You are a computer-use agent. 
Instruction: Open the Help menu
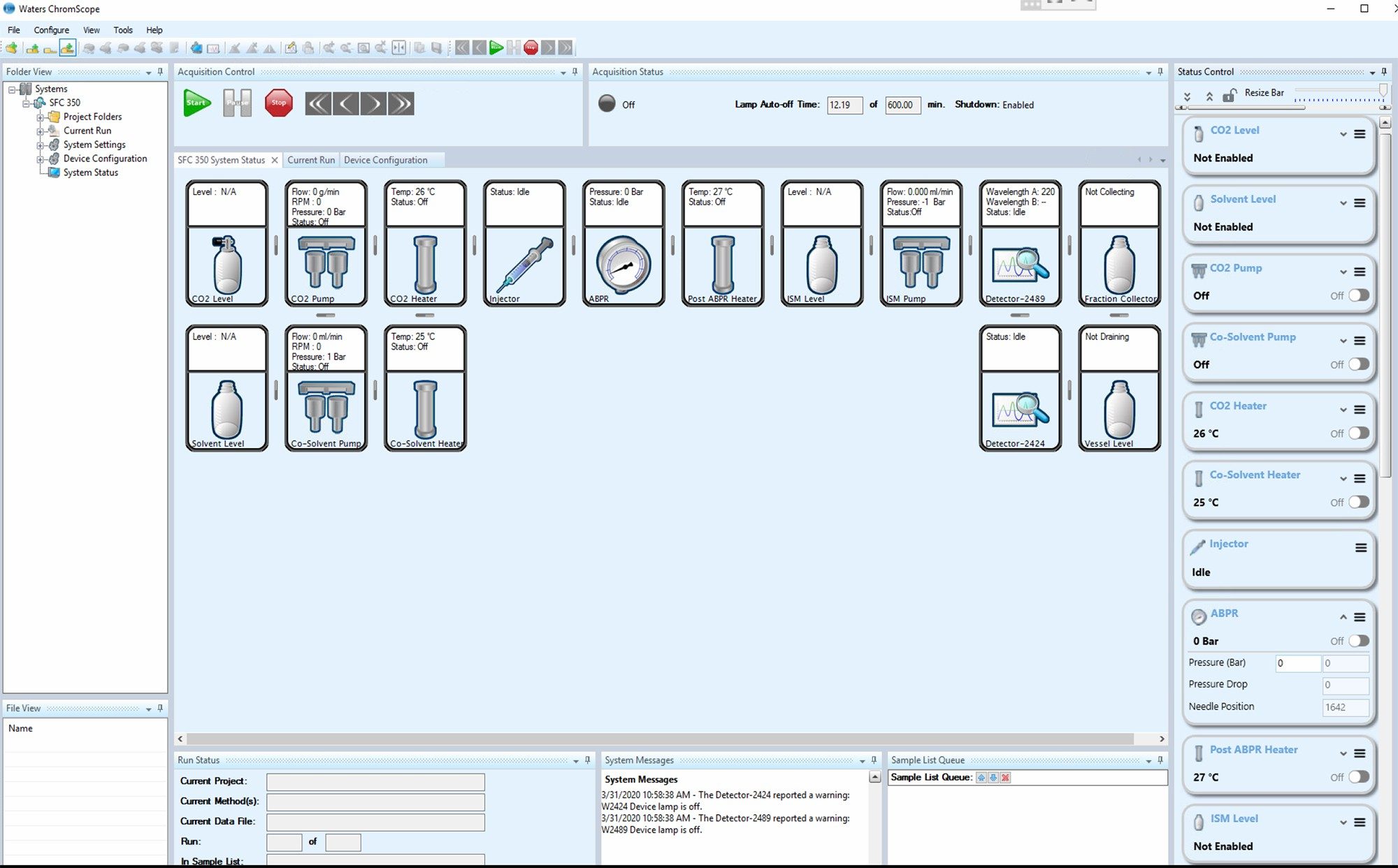click(154, 30)
